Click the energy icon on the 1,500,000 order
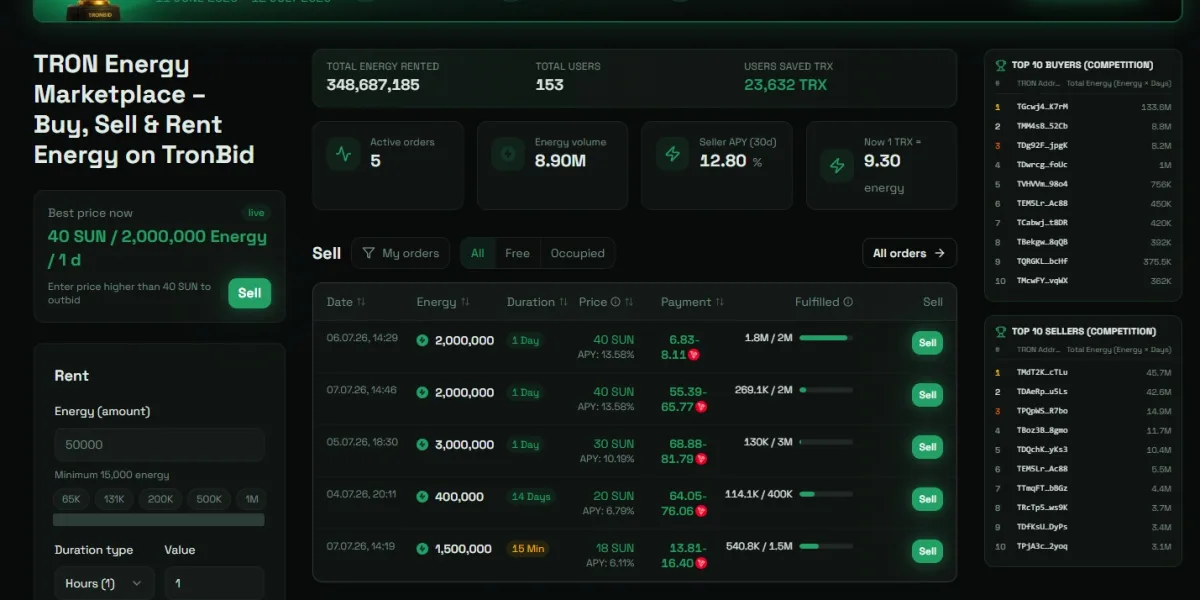 click(x=422, y=549)
